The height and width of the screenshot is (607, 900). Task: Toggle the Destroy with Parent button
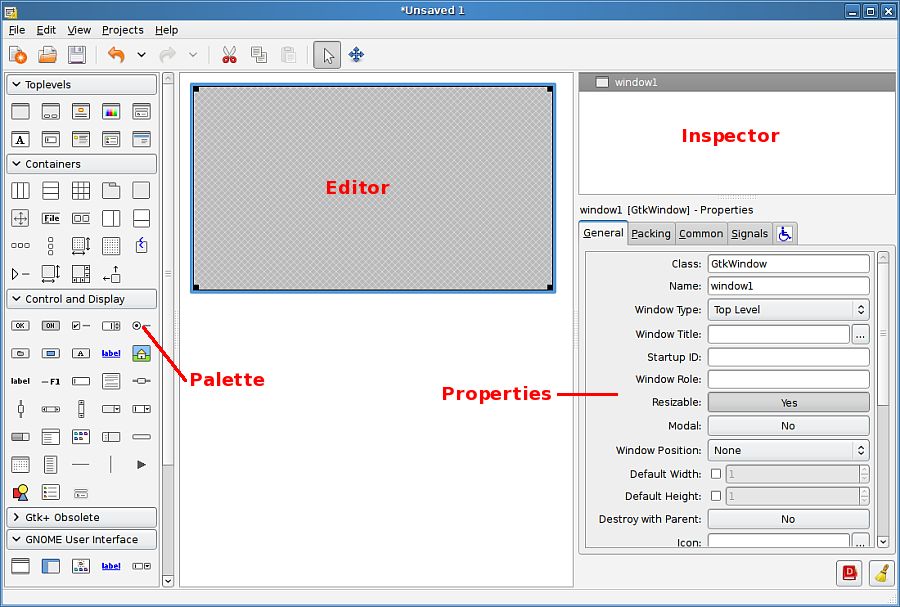click(788, 519)
